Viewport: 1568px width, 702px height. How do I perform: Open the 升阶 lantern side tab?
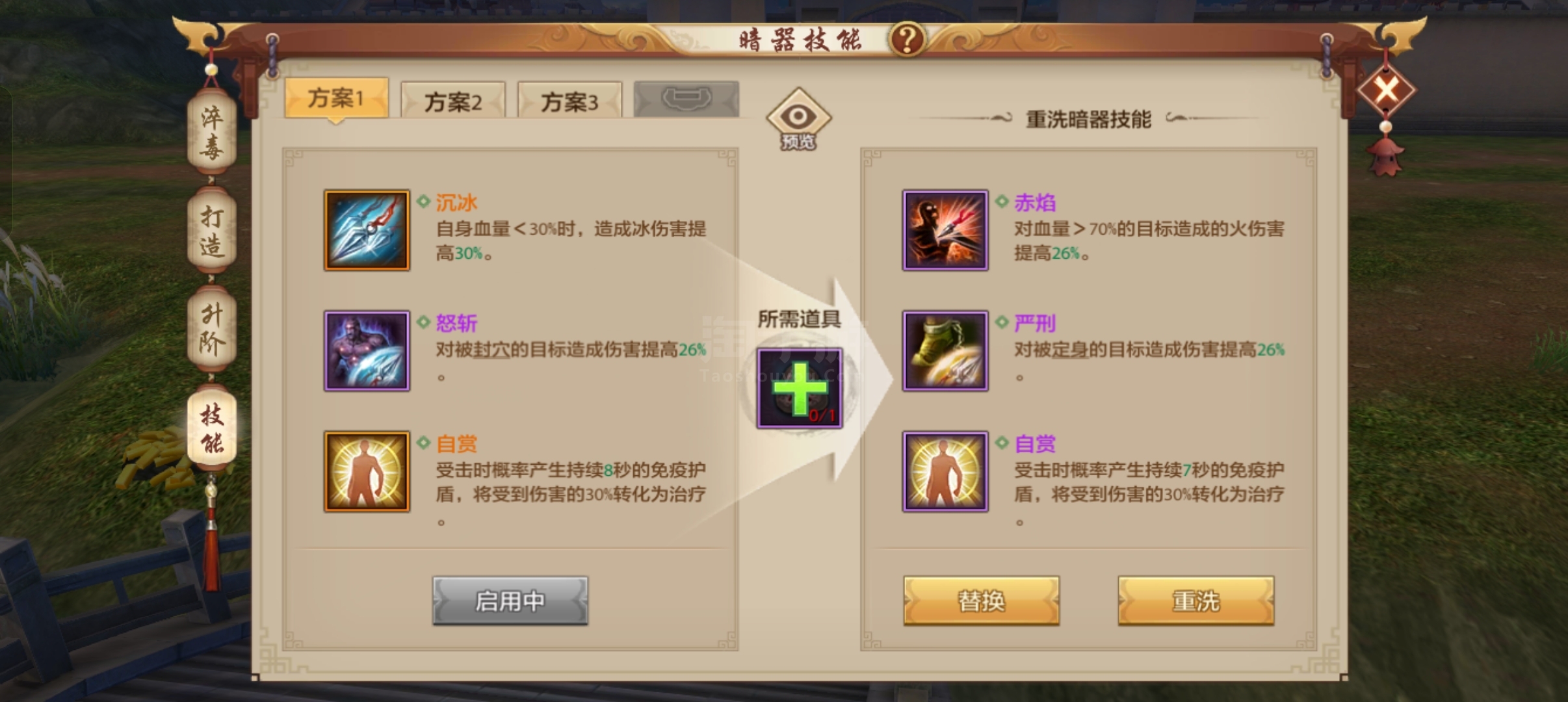tap(211, 329)
